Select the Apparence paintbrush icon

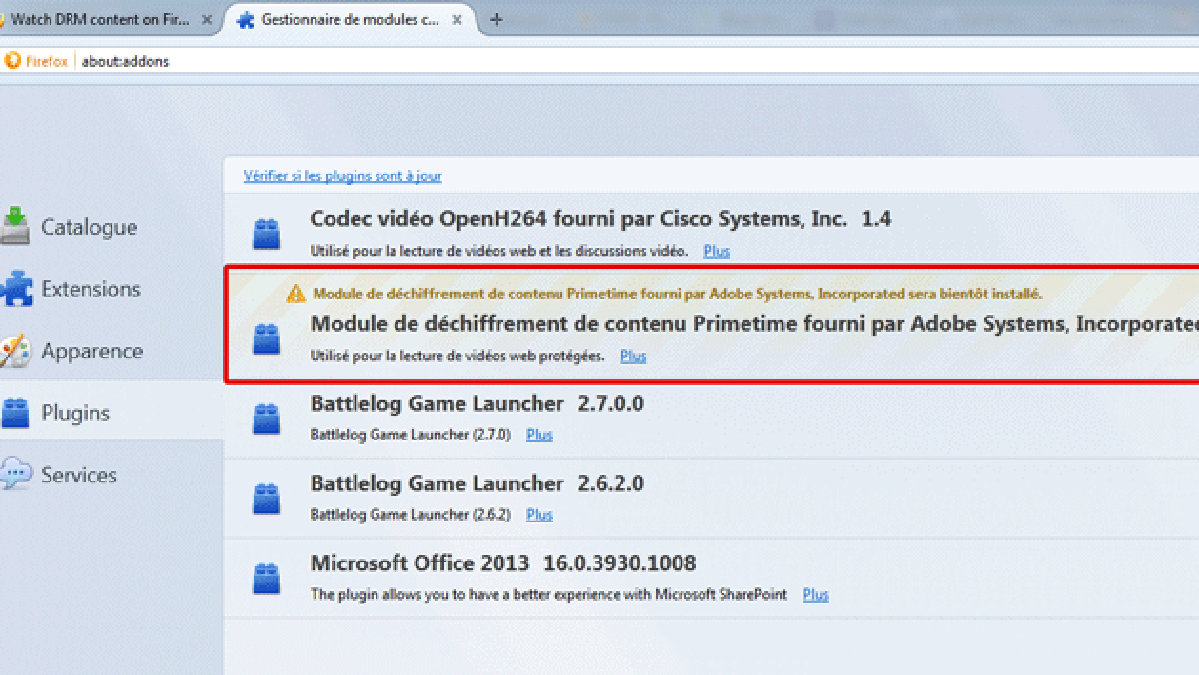pyautogui.click(x=15, y=351)
